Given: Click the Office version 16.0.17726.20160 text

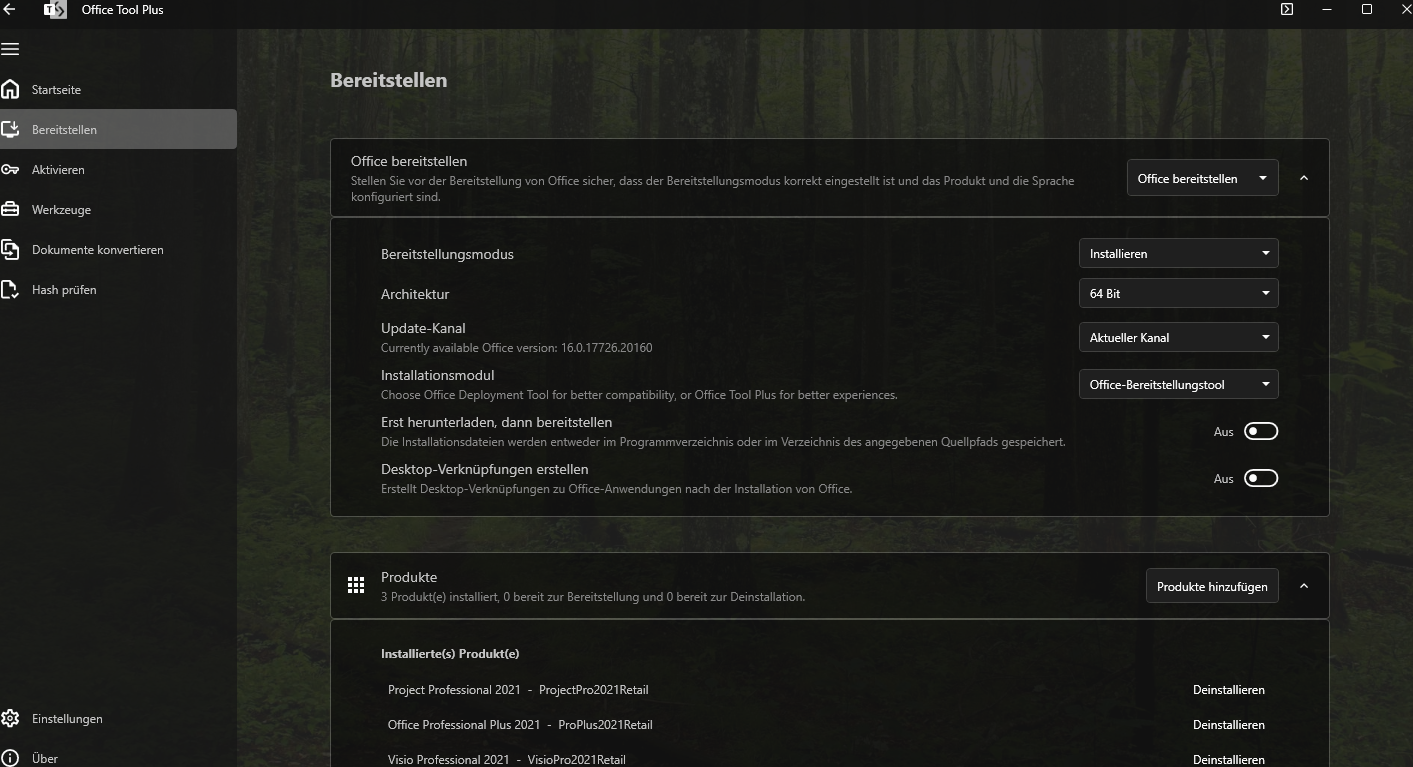Looking at the screenshot, I should pos(517,348).
